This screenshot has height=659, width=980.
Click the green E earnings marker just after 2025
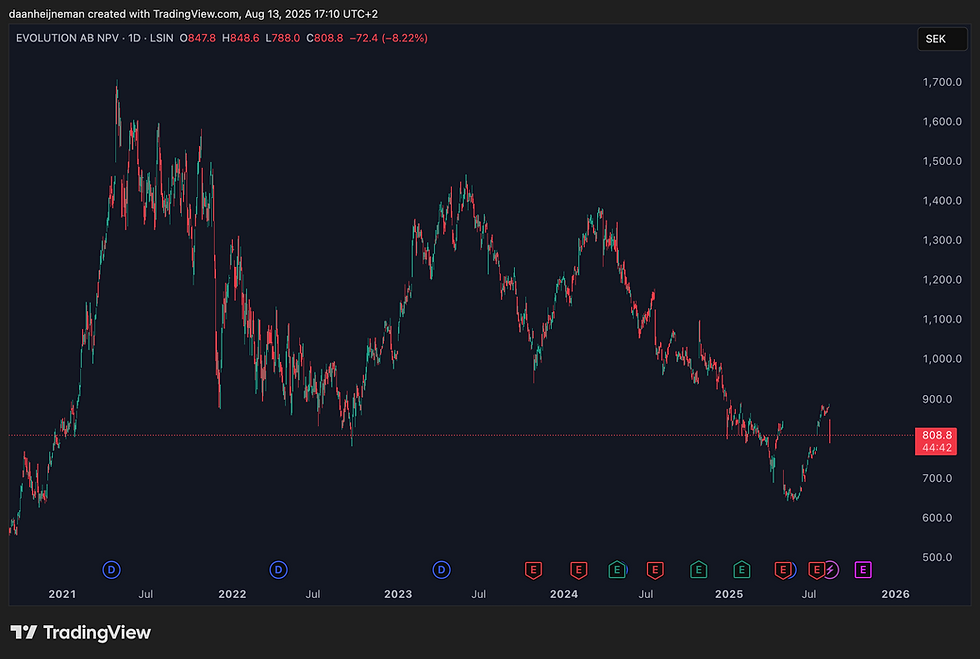click(741, 570)
